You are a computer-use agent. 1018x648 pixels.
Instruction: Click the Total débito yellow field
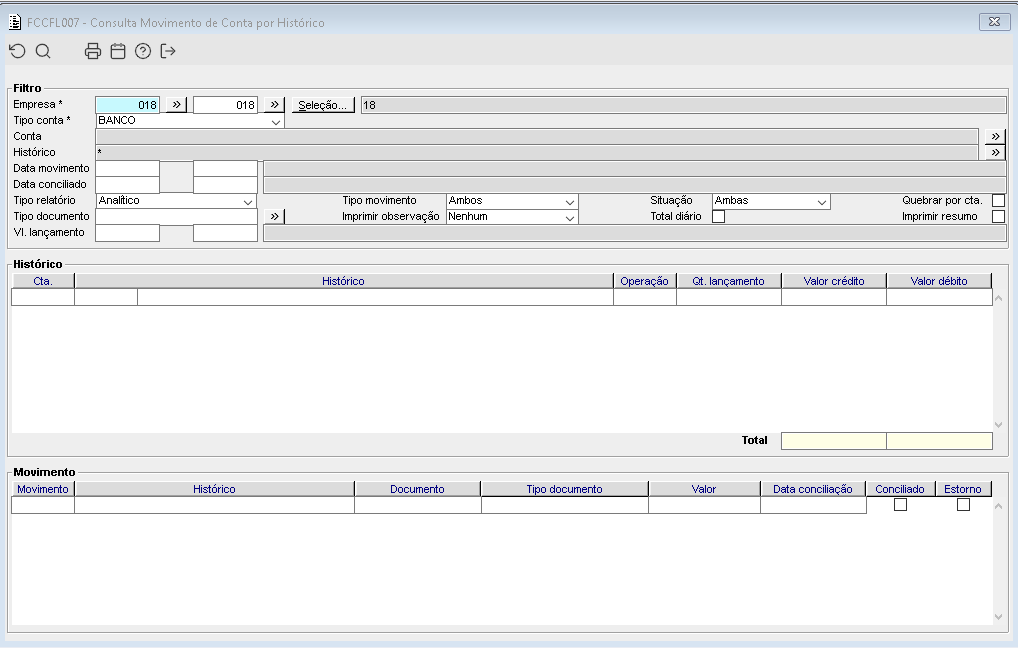tap(939, 441)
